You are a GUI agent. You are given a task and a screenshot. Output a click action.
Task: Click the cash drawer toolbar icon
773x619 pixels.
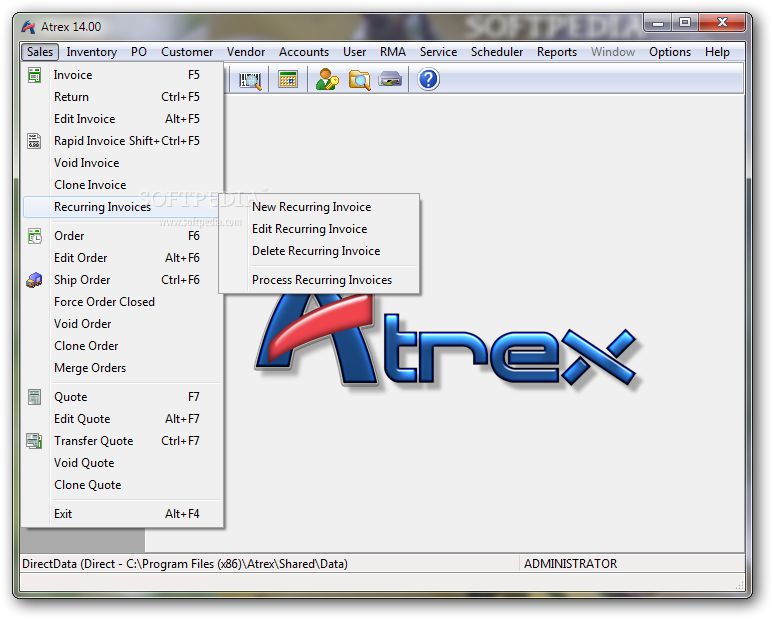tap(390, 79)
